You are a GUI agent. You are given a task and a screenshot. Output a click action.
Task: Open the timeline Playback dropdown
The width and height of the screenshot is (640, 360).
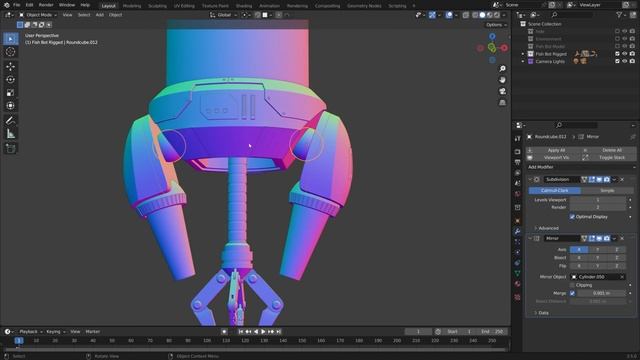point(31,332)
